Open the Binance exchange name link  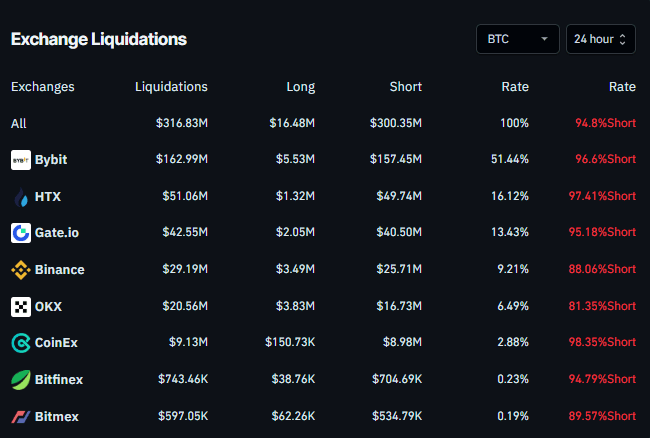pyautogui.click(x=59, y=270)
